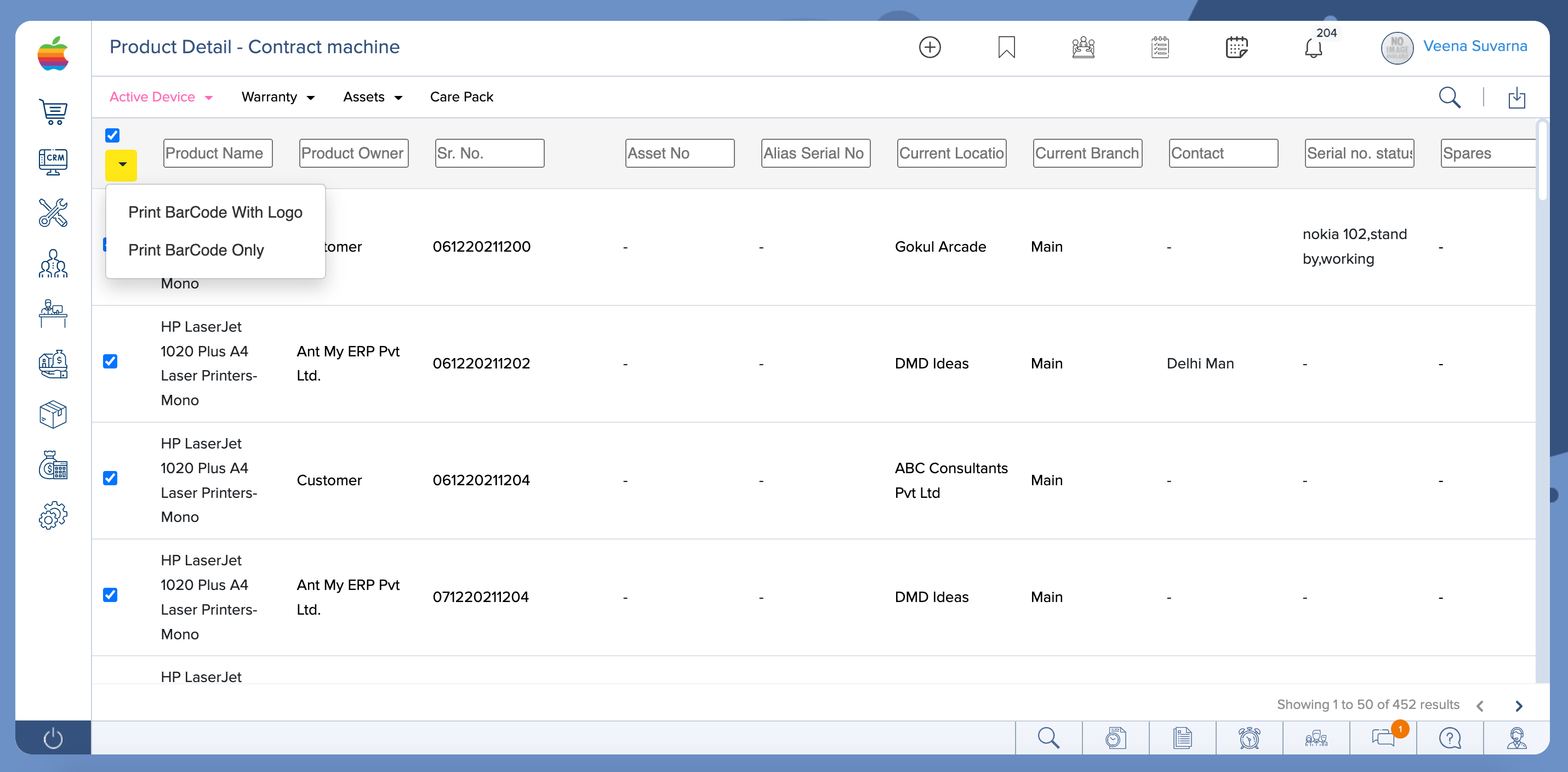Click the Contact filter field
Viewport: 1568px width, 772px height.
click(x=1223, y=153)
